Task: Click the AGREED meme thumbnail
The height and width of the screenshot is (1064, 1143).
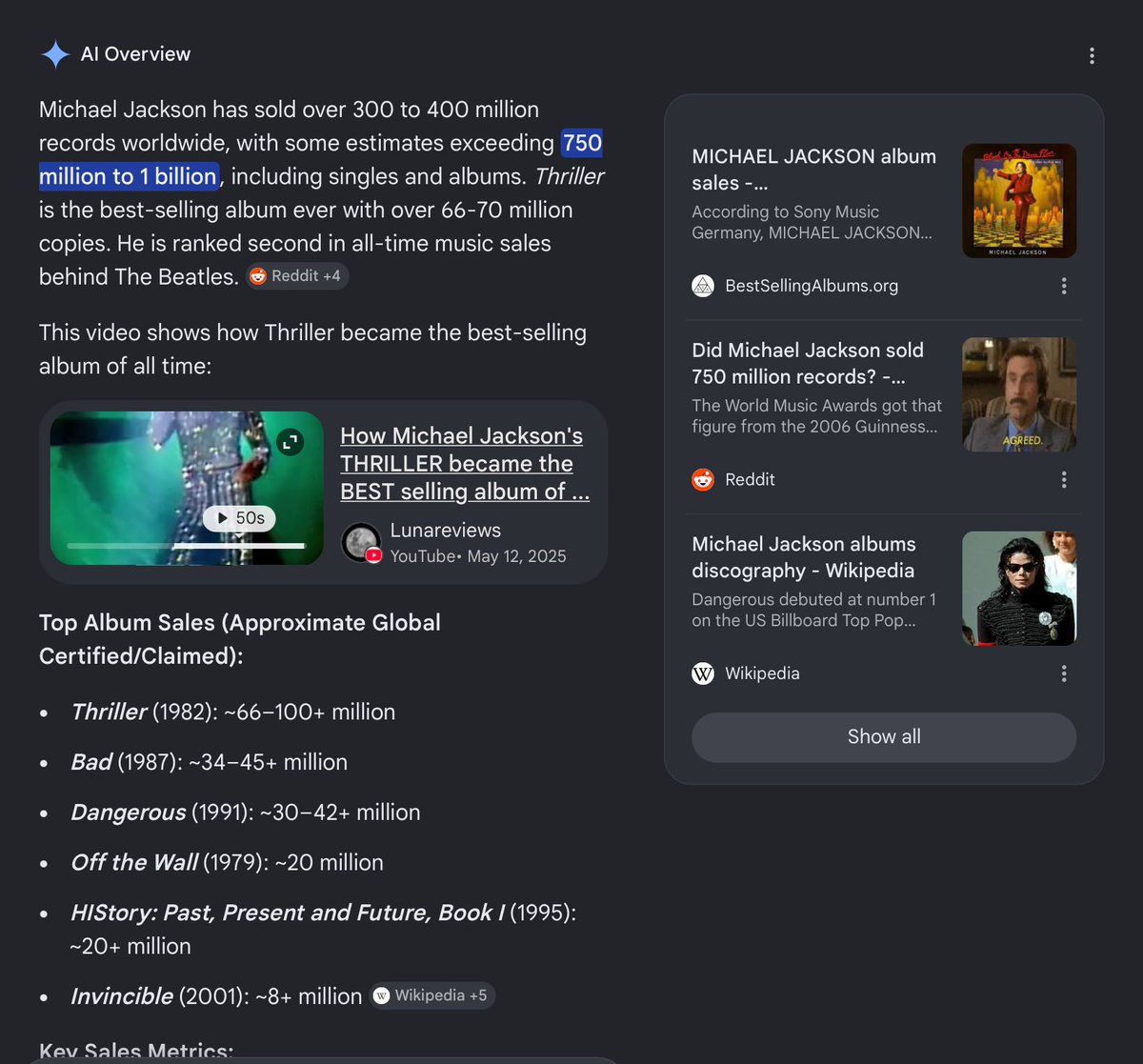Action: tap(1019, 394)
